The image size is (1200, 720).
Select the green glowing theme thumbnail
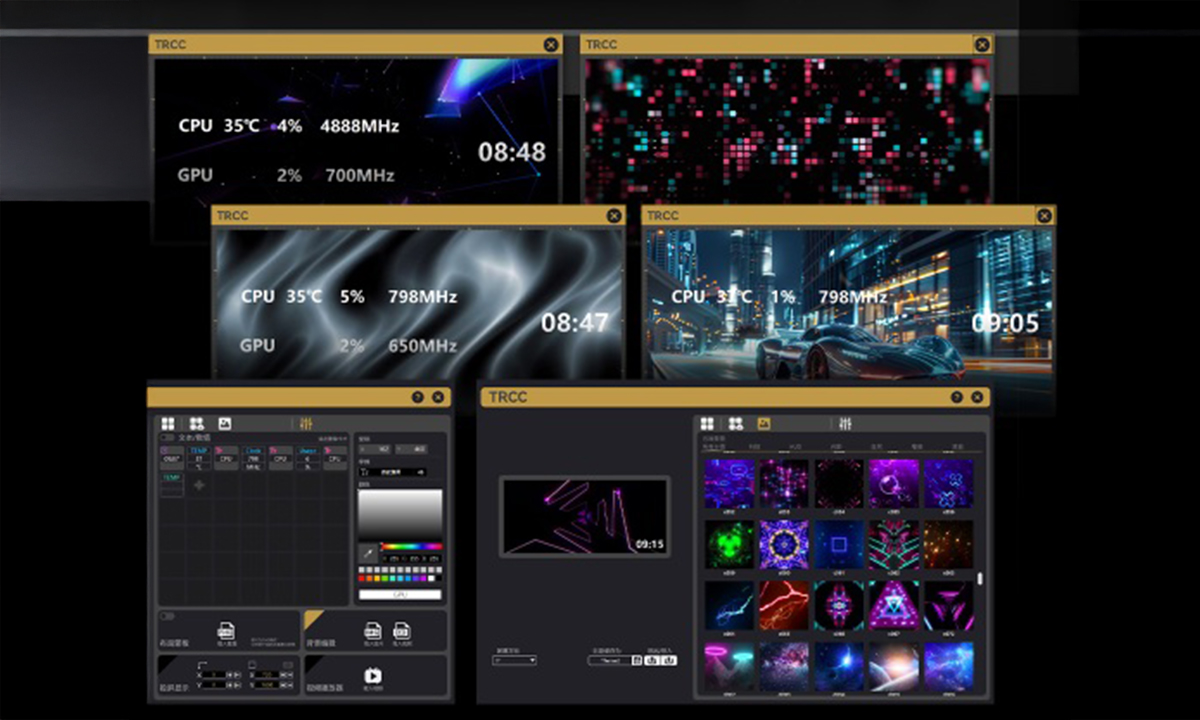(x=729, y=544)
